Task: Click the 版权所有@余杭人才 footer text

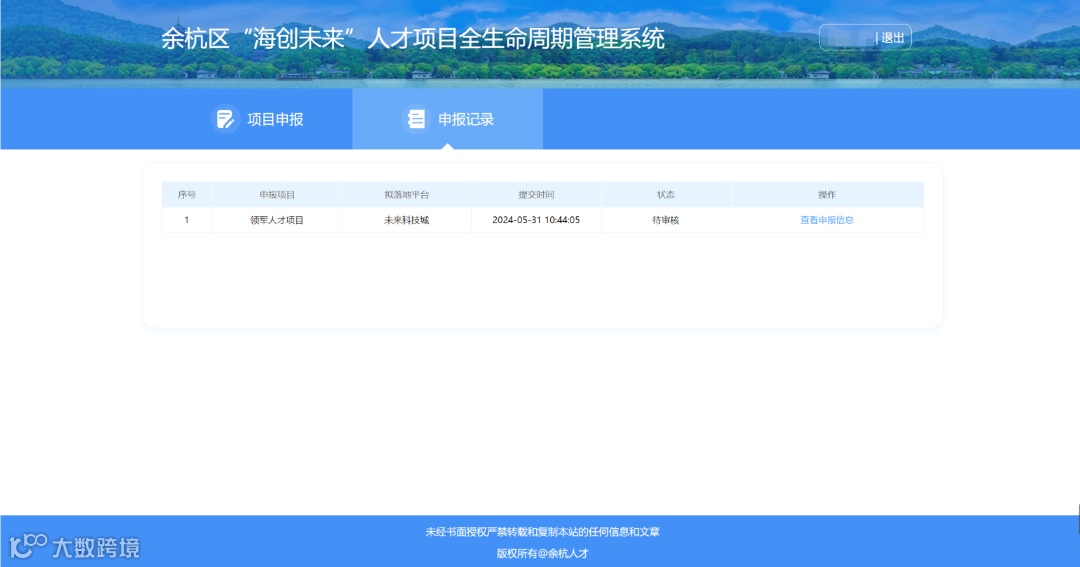Action: (543, 553)
